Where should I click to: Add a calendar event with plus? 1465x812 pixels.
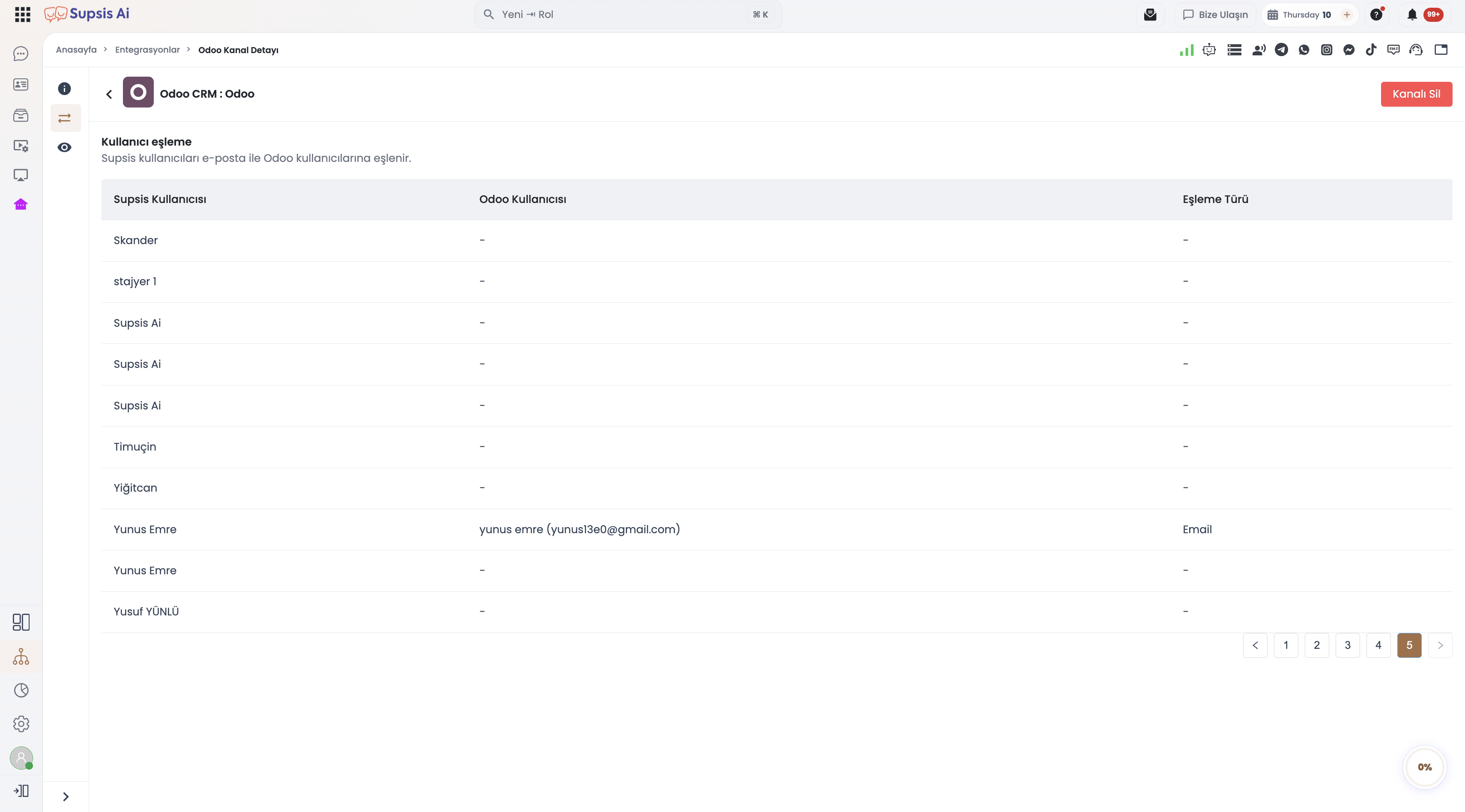[1347, 15]
